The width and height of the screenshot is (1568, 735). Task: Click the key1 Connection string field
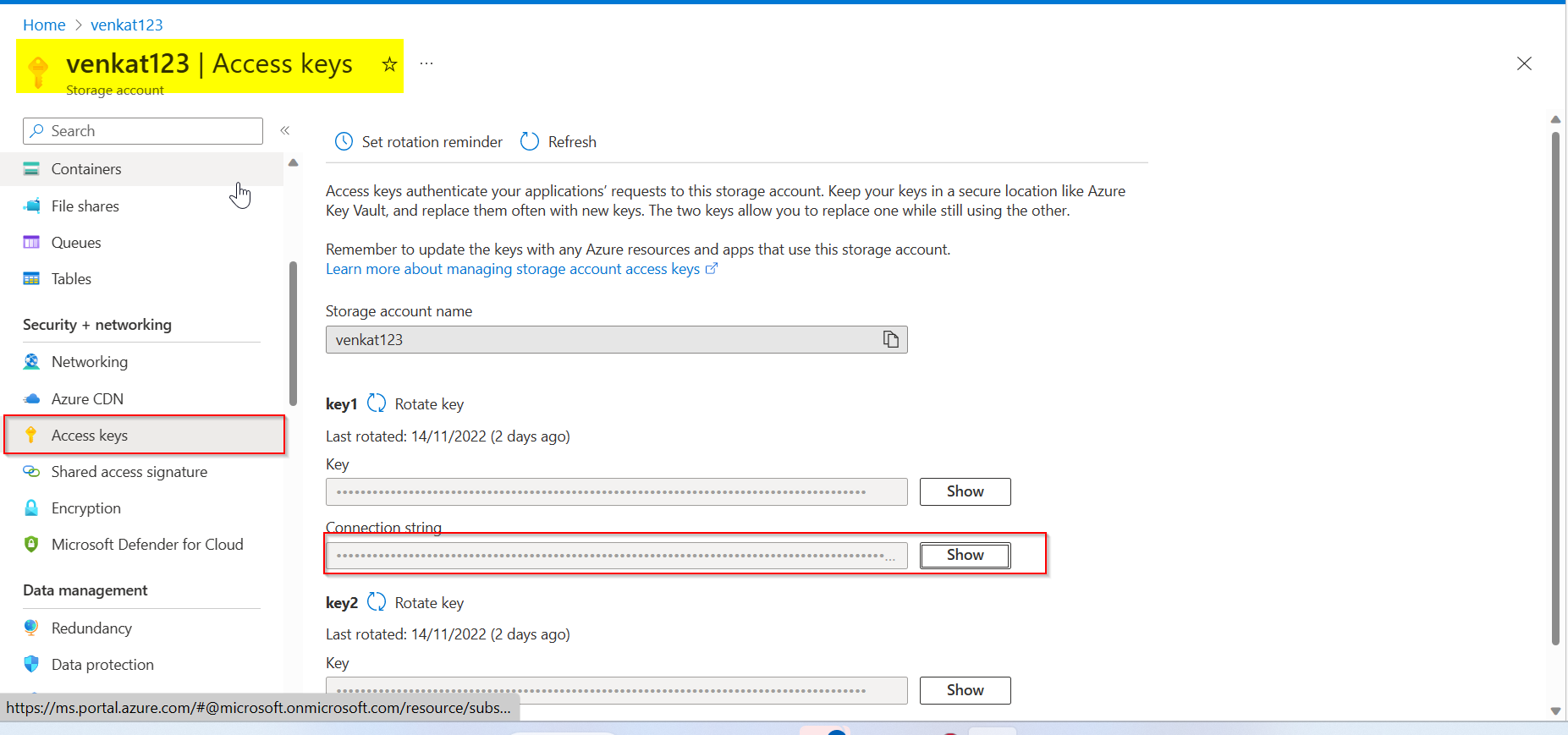click(616, 556)
